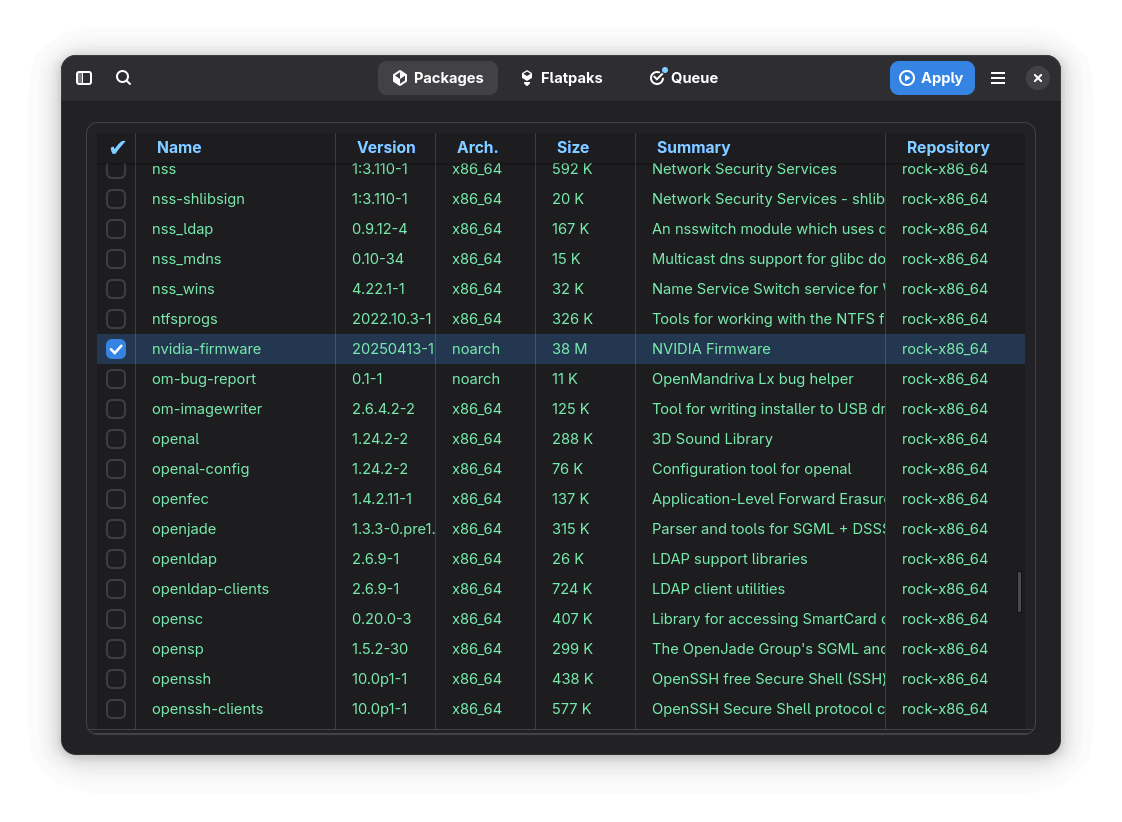The width and height of the screenshot is (1122, 822).
Task: Toggle the sidebar panel icon
Action: click(84, 78)
